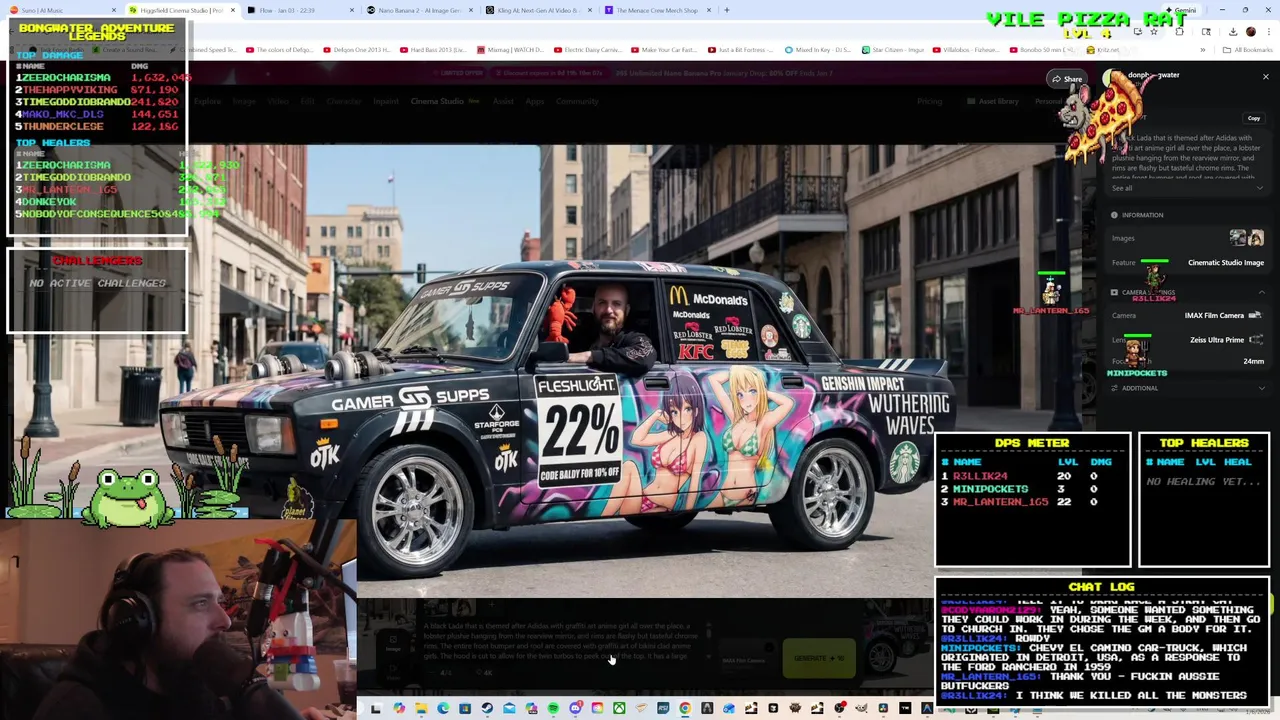1280x720 pixels.
Task: Open File Explorer from the taskbar
Action: (x=421, y=708)
